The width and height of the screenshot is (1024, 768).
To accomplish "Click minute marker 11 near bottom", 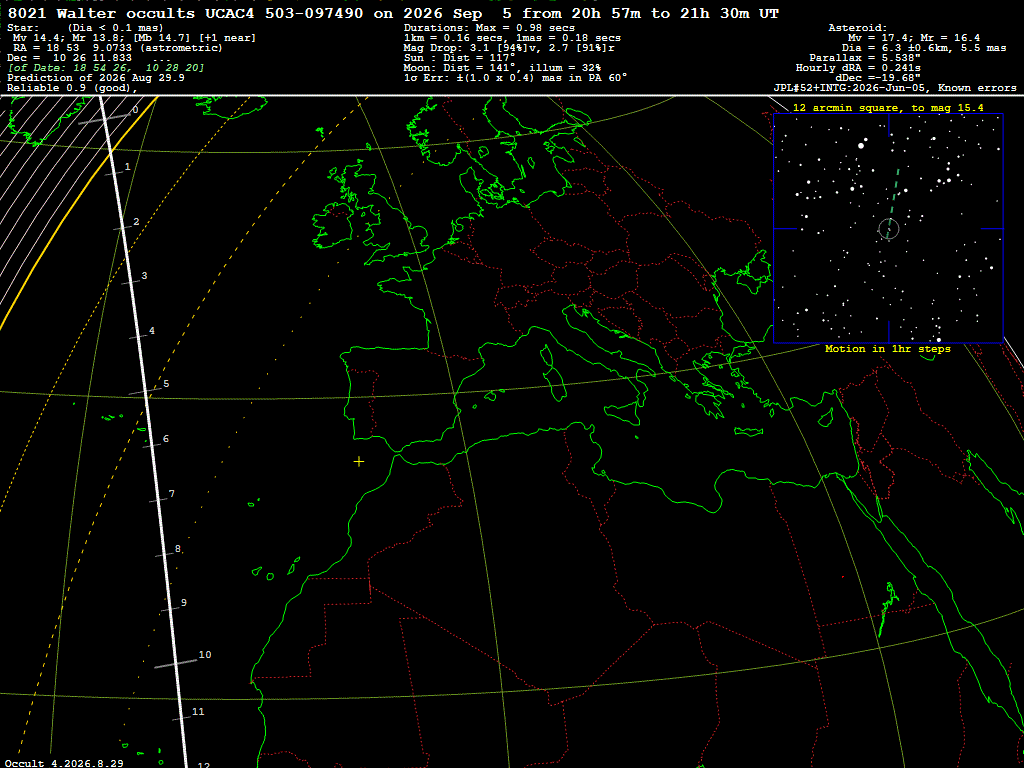I will [199, 712].
